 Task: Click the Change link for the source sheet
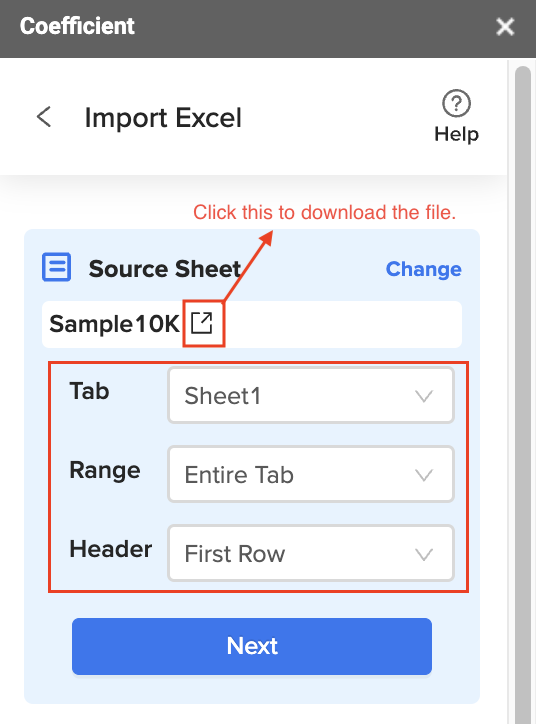[423, 269]
